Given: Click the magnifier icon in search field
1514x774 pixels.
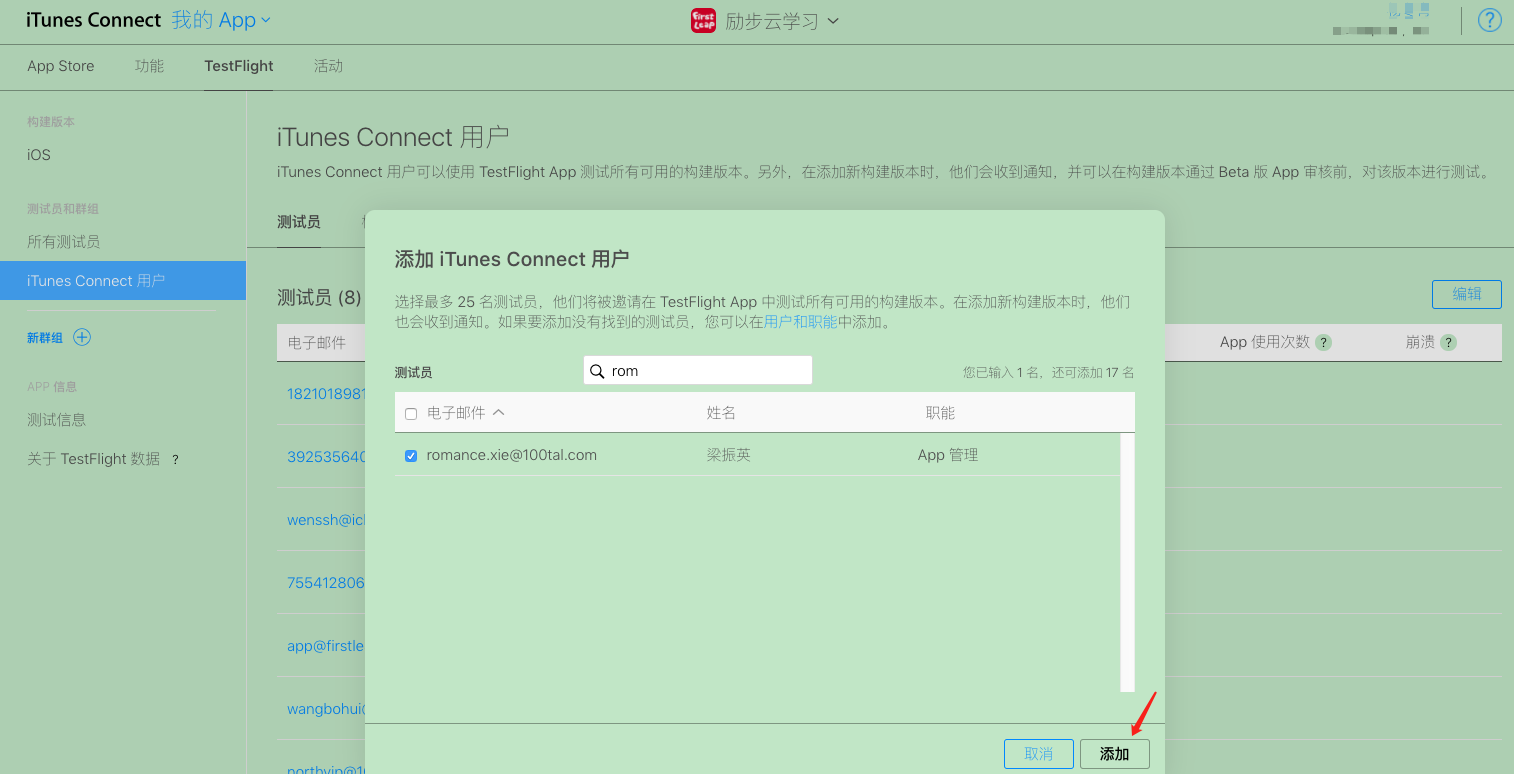Looking at the screenshot, I should 598,370.
